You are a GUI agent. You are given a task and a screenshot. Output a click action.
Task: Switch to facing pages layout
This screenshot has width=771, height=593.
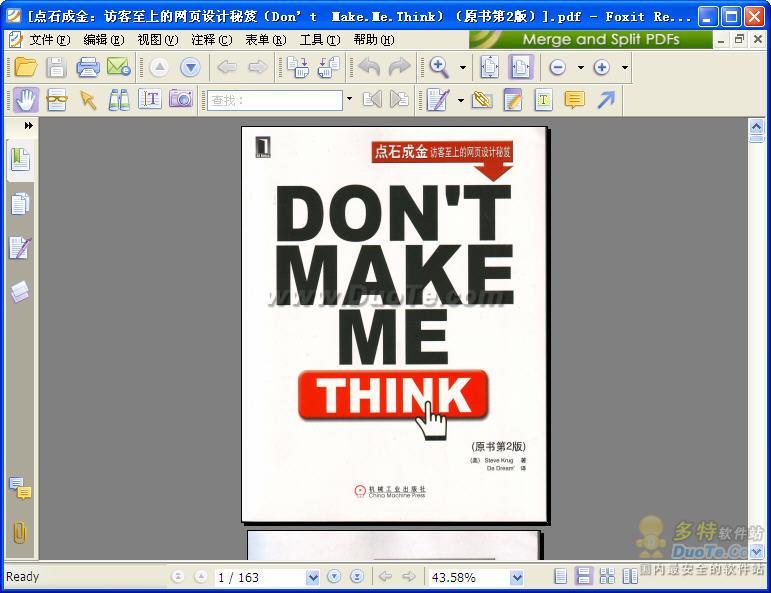[x=630, y=576]
